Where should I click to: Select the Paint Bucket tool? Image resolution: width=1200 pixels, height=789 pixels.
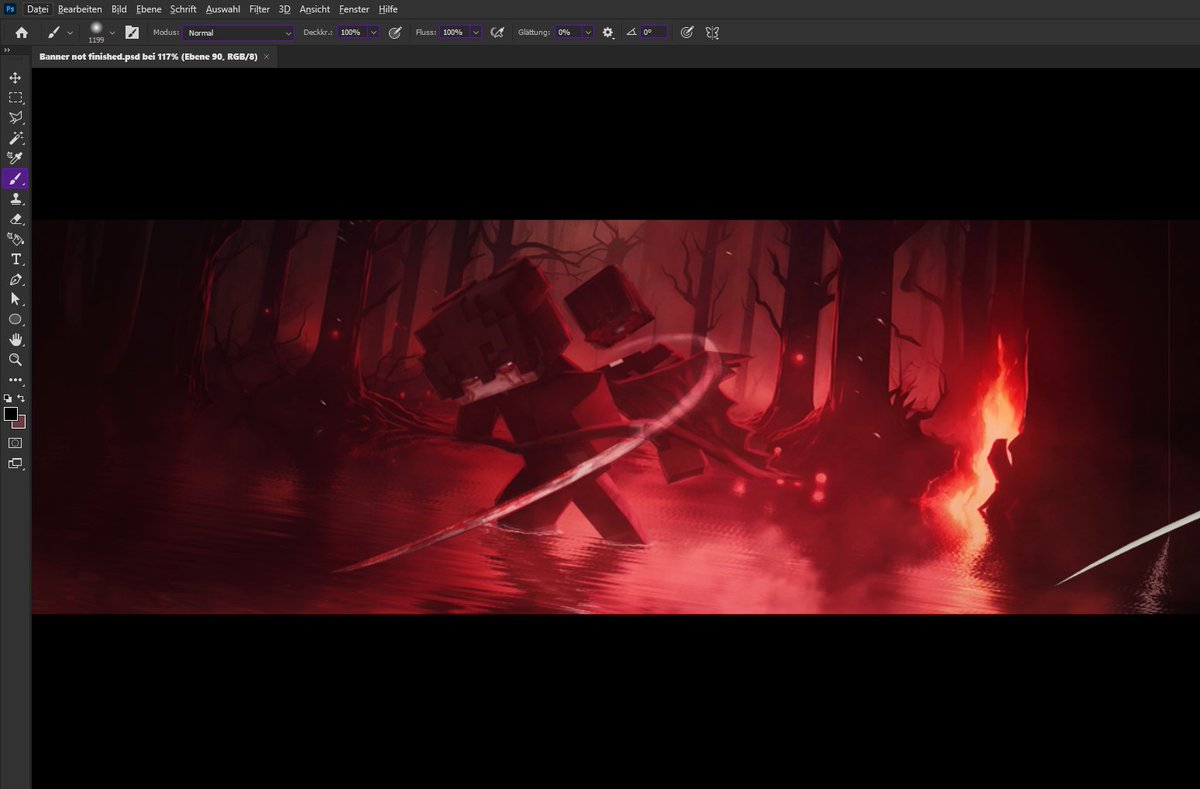pyautogui.click(x=15, y=239)
